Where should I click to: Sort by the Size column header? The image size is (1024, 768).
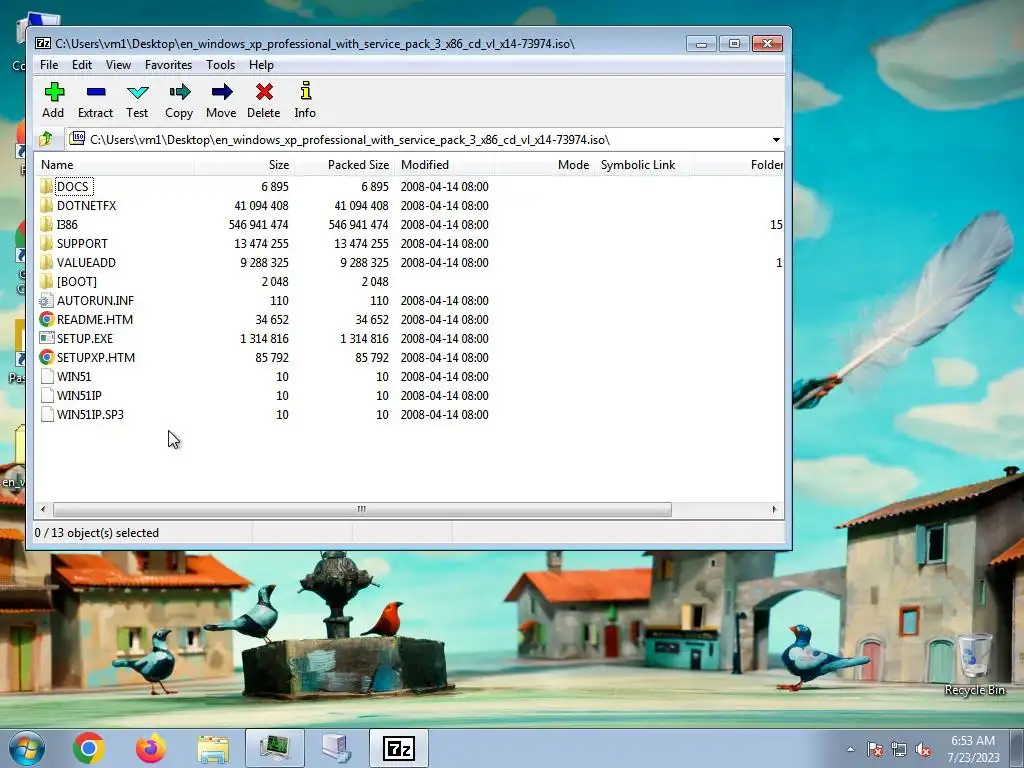[244, 165]
